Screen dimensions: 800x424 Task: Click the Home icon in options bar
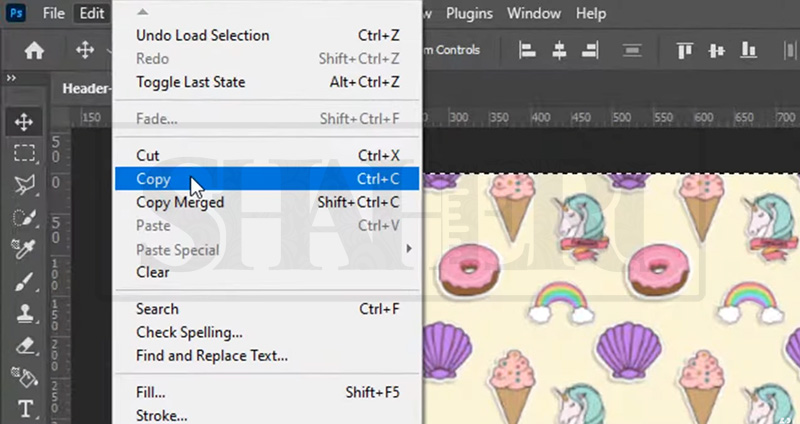(x=34, y=50)
